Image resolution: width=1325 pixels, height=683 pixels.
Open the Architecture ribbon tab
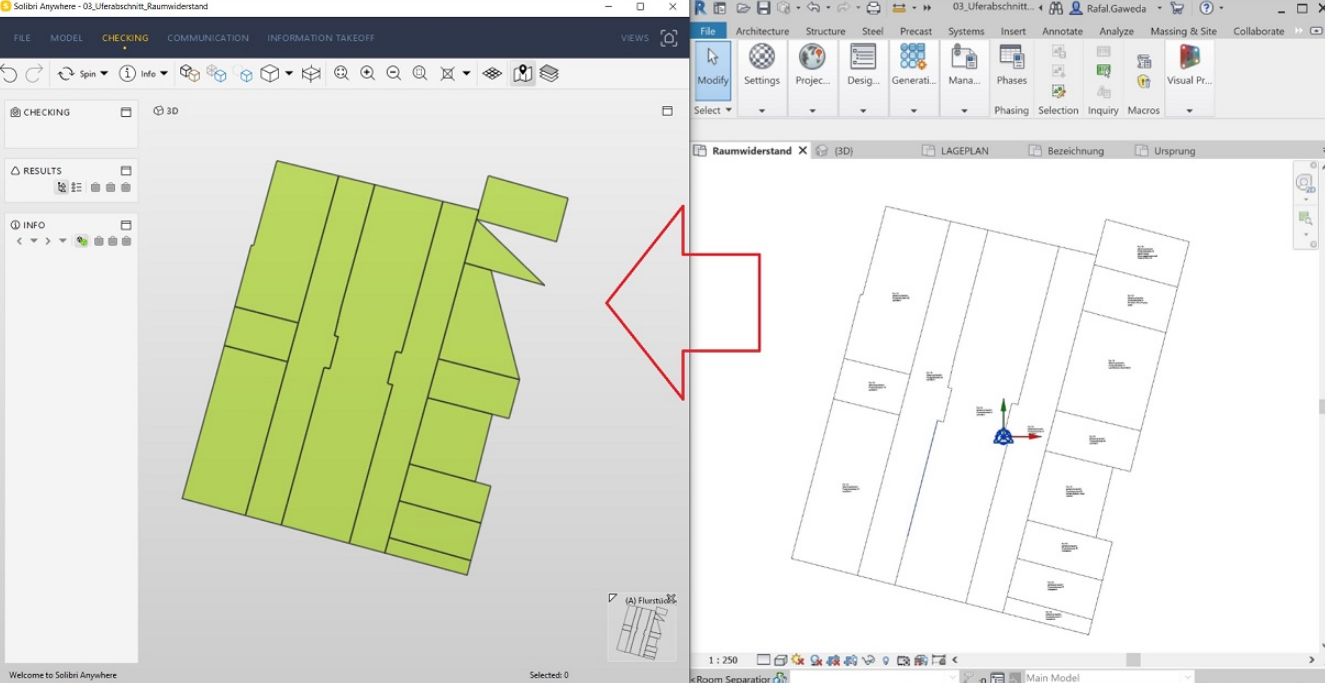tap(762, 31)
